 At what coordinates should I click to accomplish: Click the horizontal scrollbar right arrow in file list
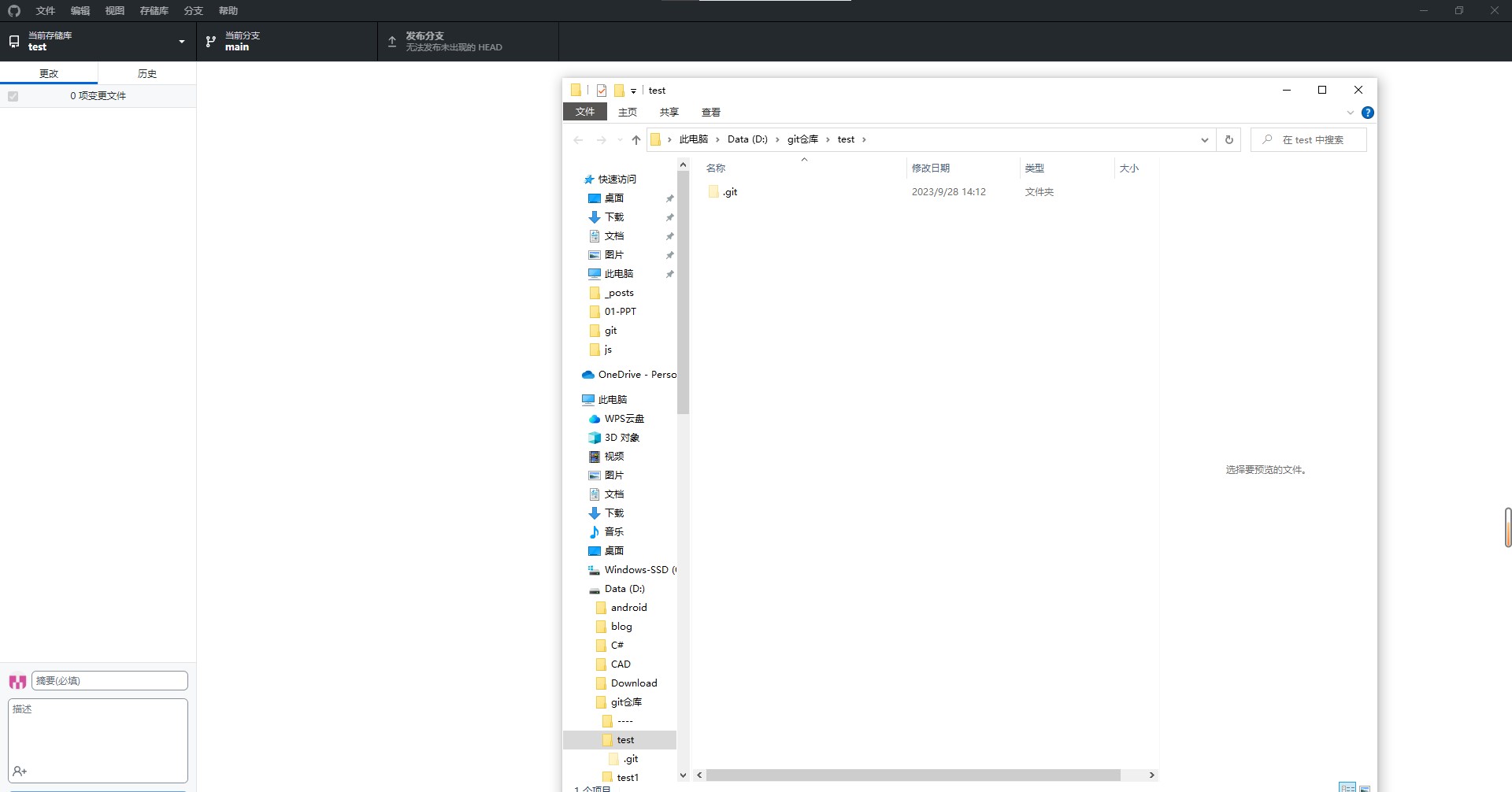(x=1151, y=775)
